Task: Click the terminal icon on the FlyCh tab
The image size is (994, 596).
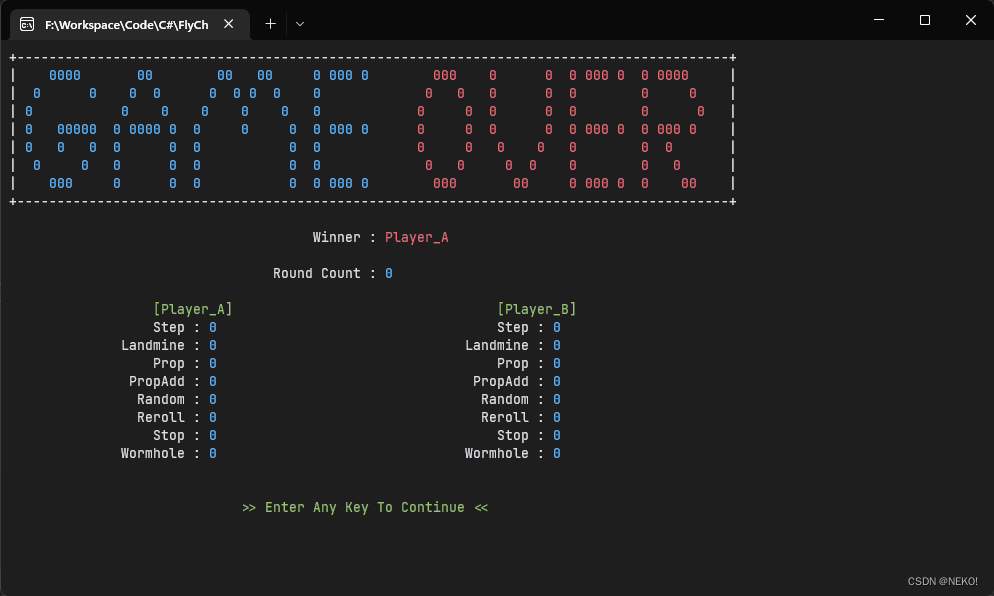Action: pos(27,24)
